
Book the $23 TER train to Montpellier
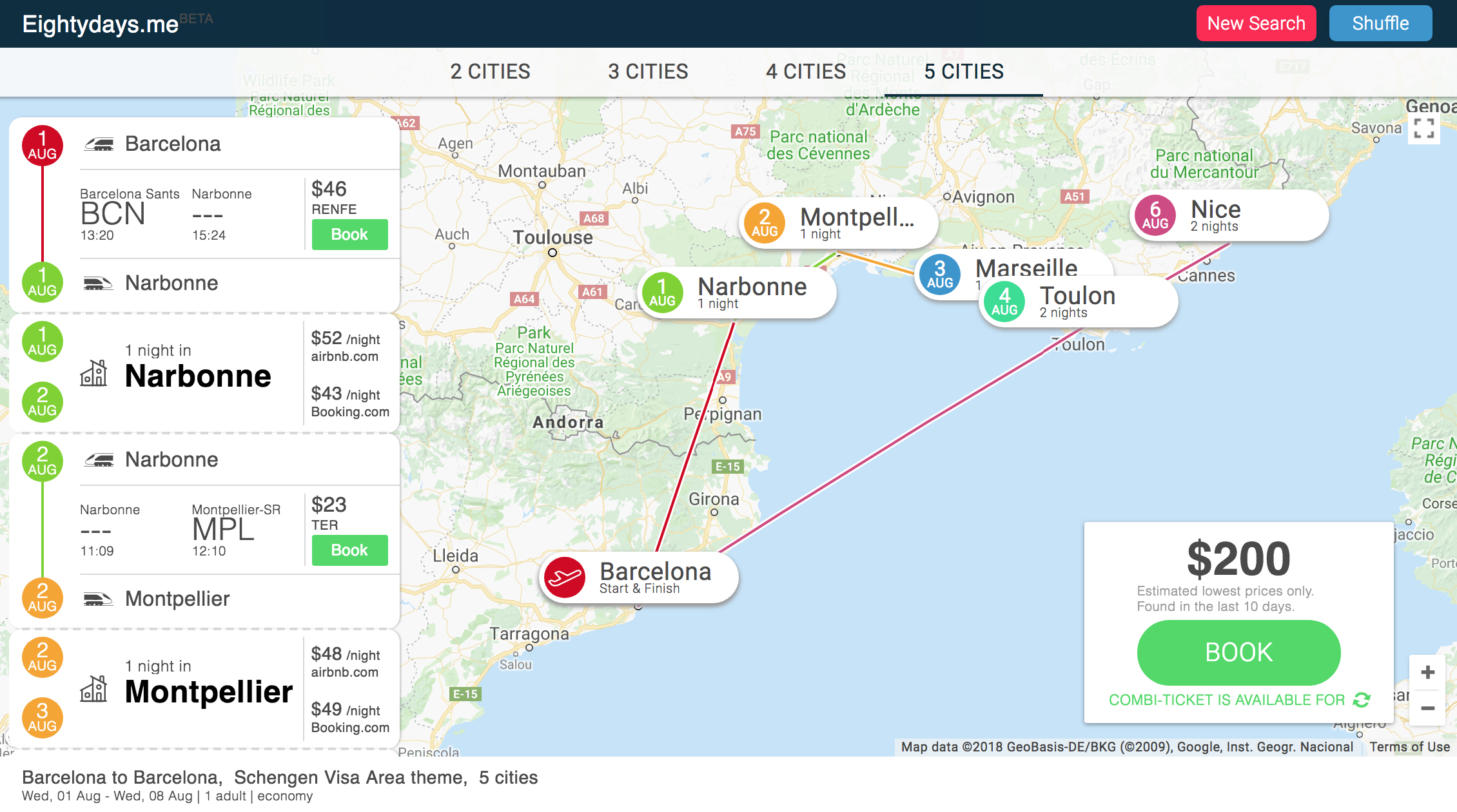pyautogui.click(x=349, y=550)
